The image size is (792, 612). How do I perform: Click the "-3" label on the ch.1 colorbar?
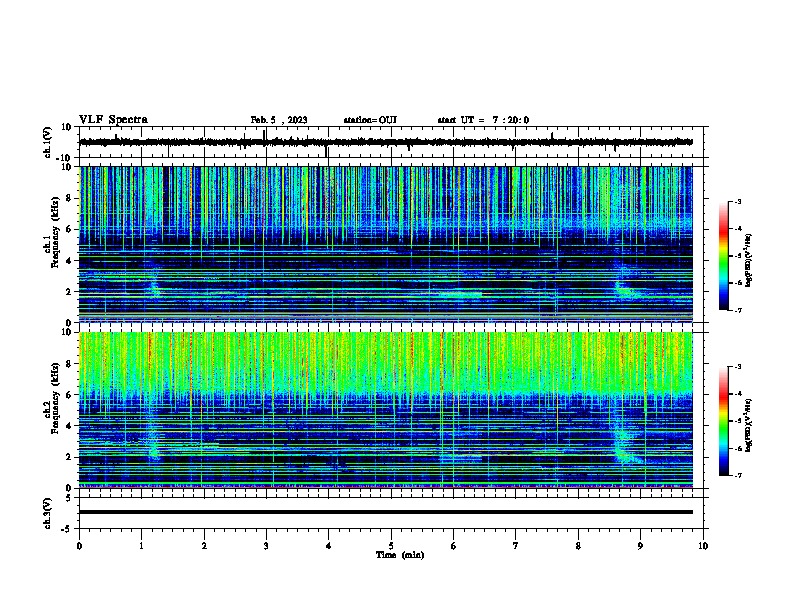(x=737, y=201)
